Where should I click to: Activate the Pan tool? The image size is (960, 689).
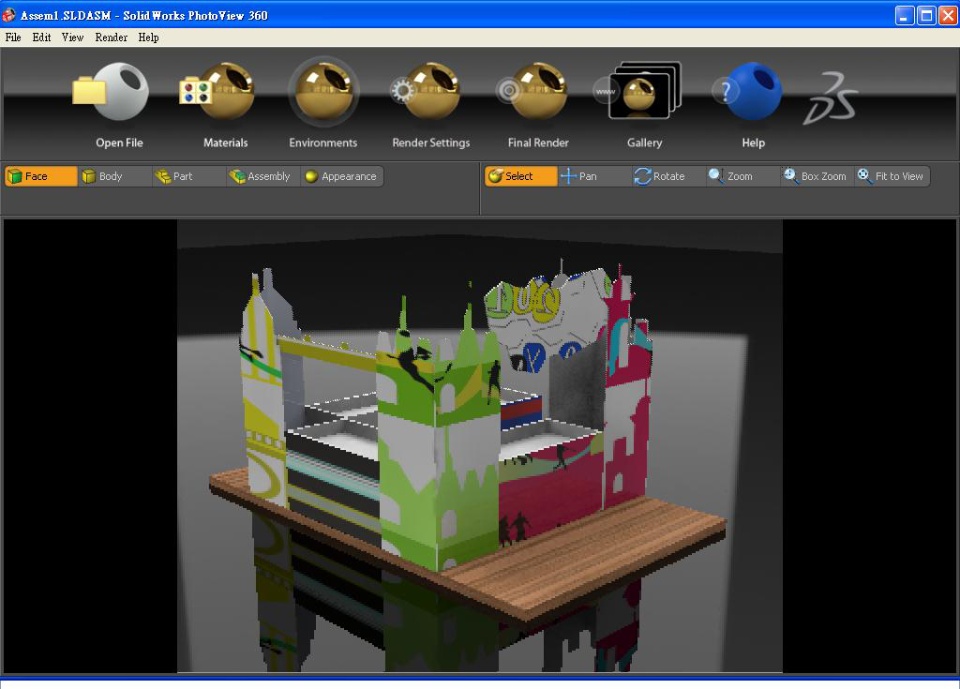pos(595,176)
